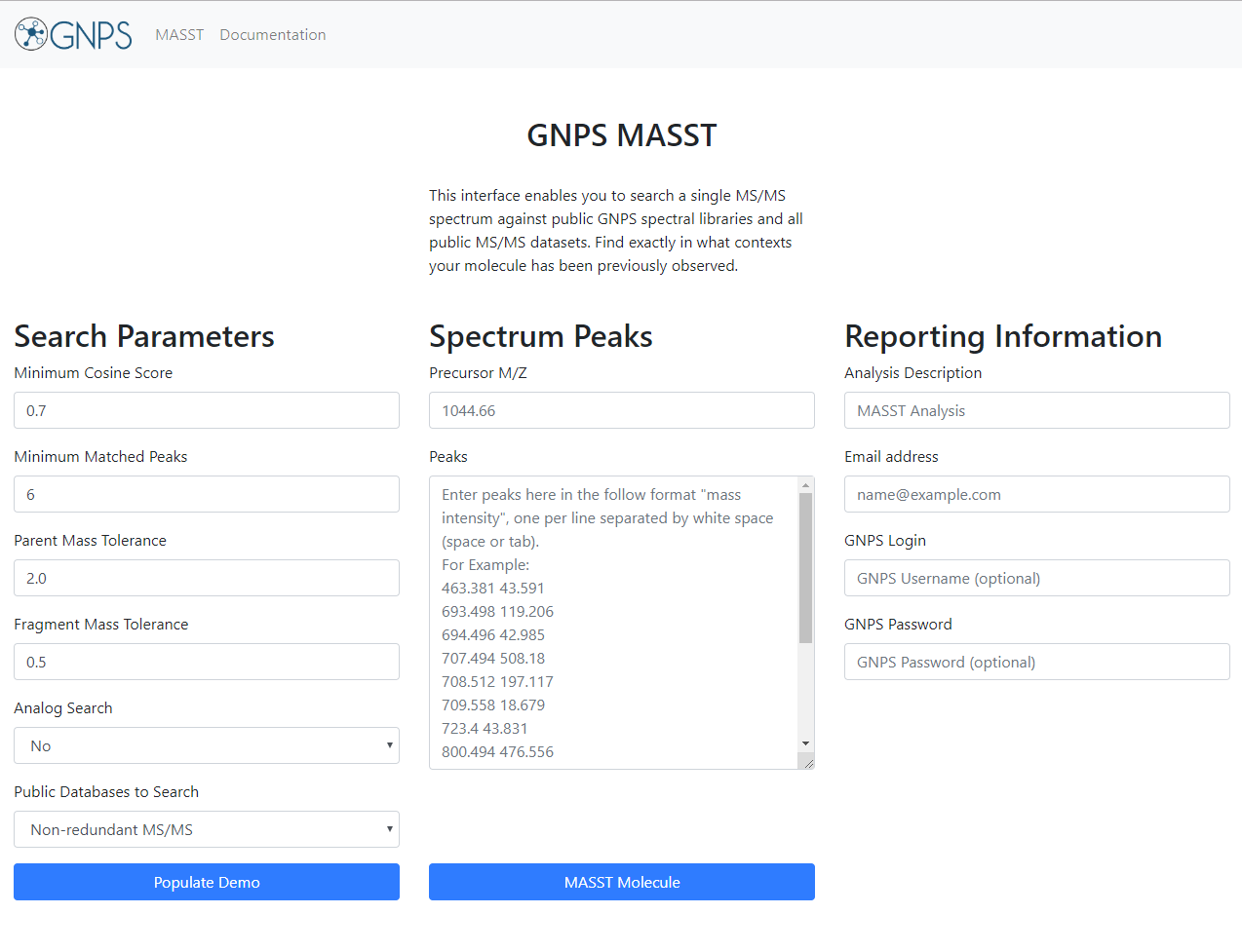This screenshot has height=952, width=1242.
Task: Open the Documentation link in navbar
Action: coord(273,35)
